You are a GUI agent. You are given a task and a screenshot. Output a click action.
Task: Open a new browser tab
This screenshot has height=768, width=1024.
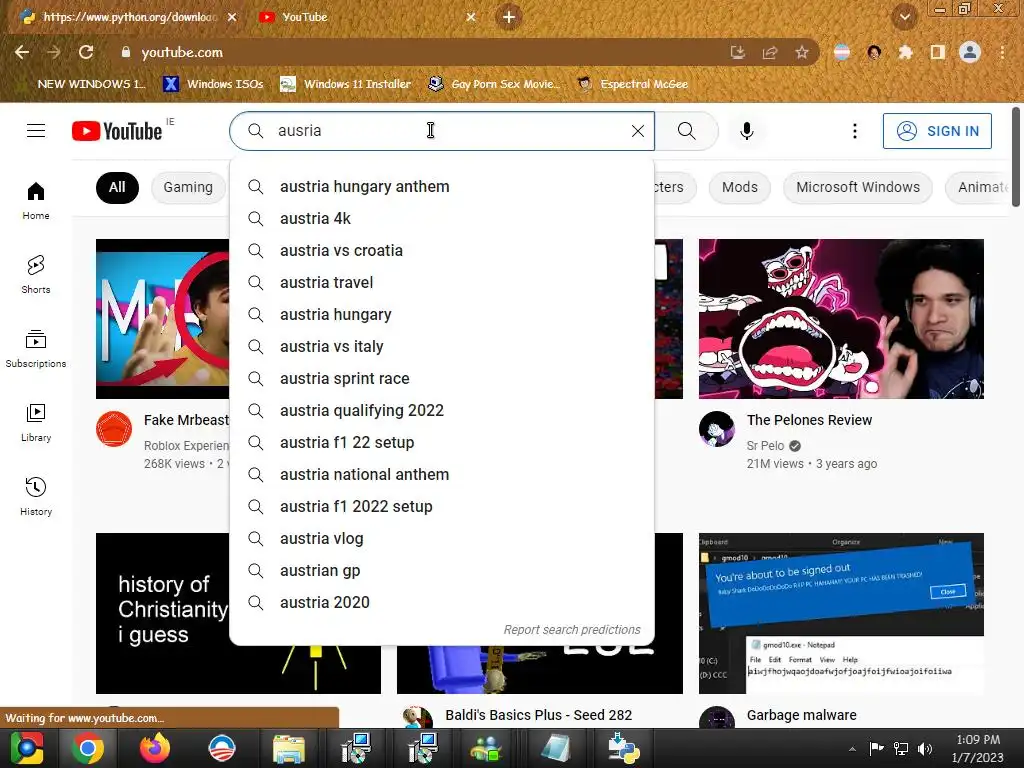(x=509, y=17)
